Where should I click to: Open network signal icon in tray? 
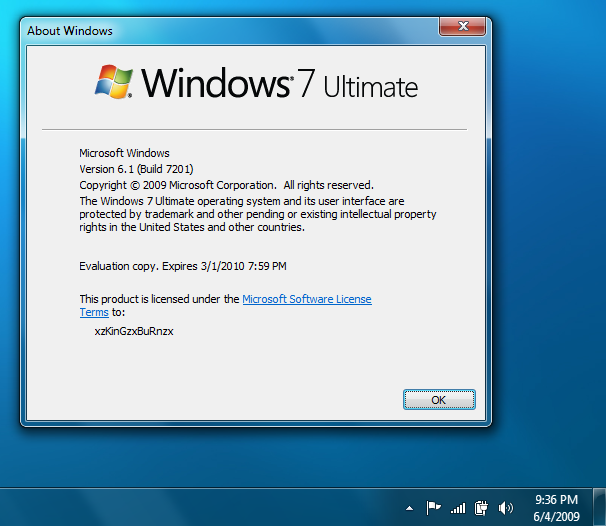pyautogui.click(x=458, y=508)
